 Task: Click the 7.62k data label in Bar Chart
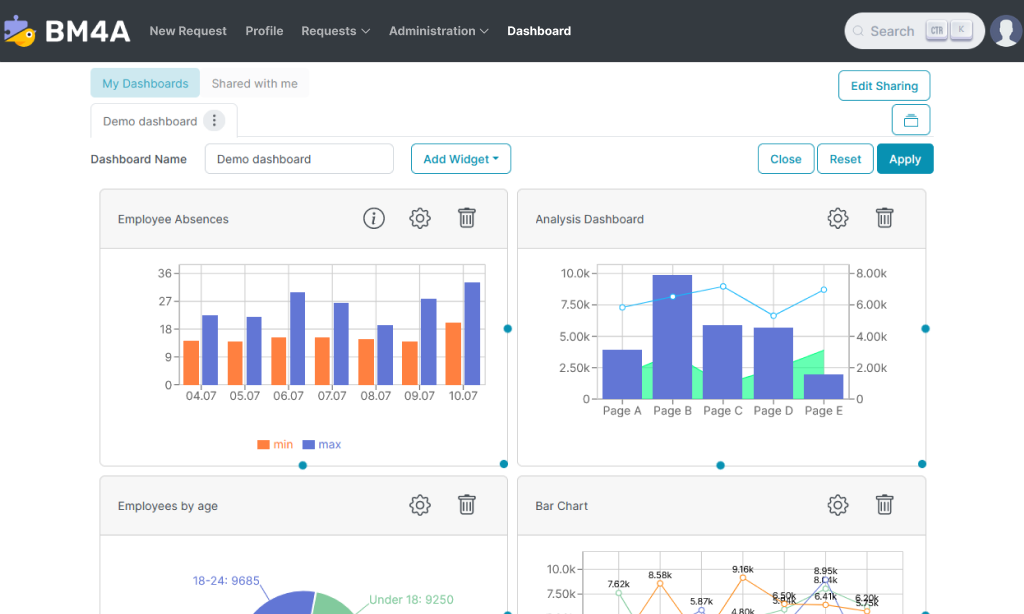618,584
